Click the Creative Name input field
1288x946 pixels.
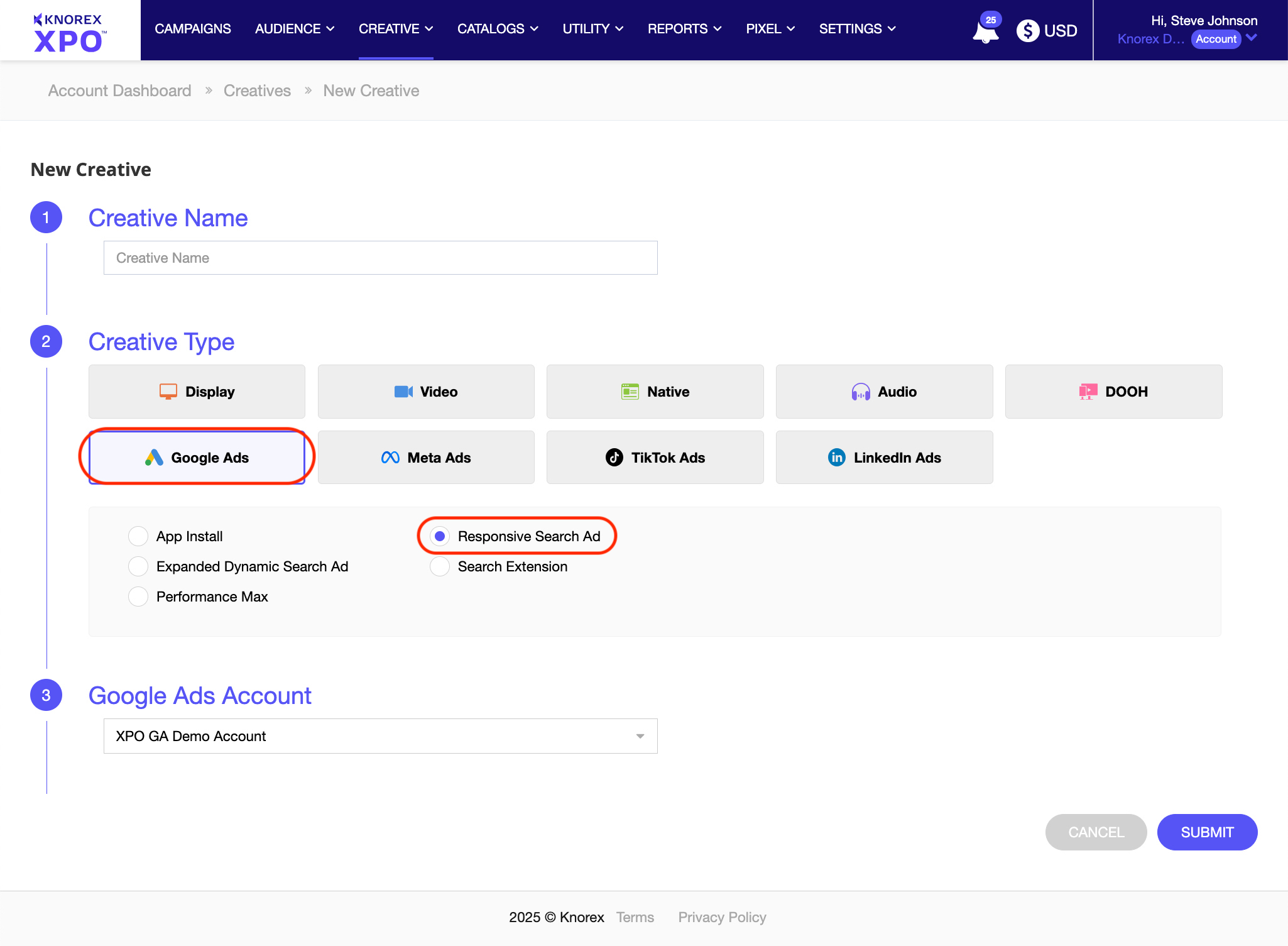pyautogui.click(x=380, y=257)
